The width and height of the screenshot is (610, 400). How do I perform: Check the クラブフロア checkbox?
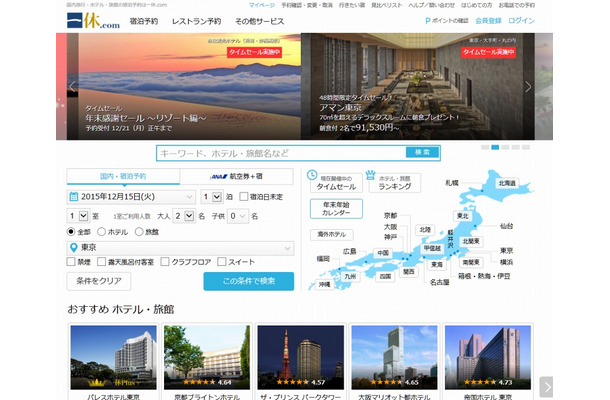click(x=165, y=261)
